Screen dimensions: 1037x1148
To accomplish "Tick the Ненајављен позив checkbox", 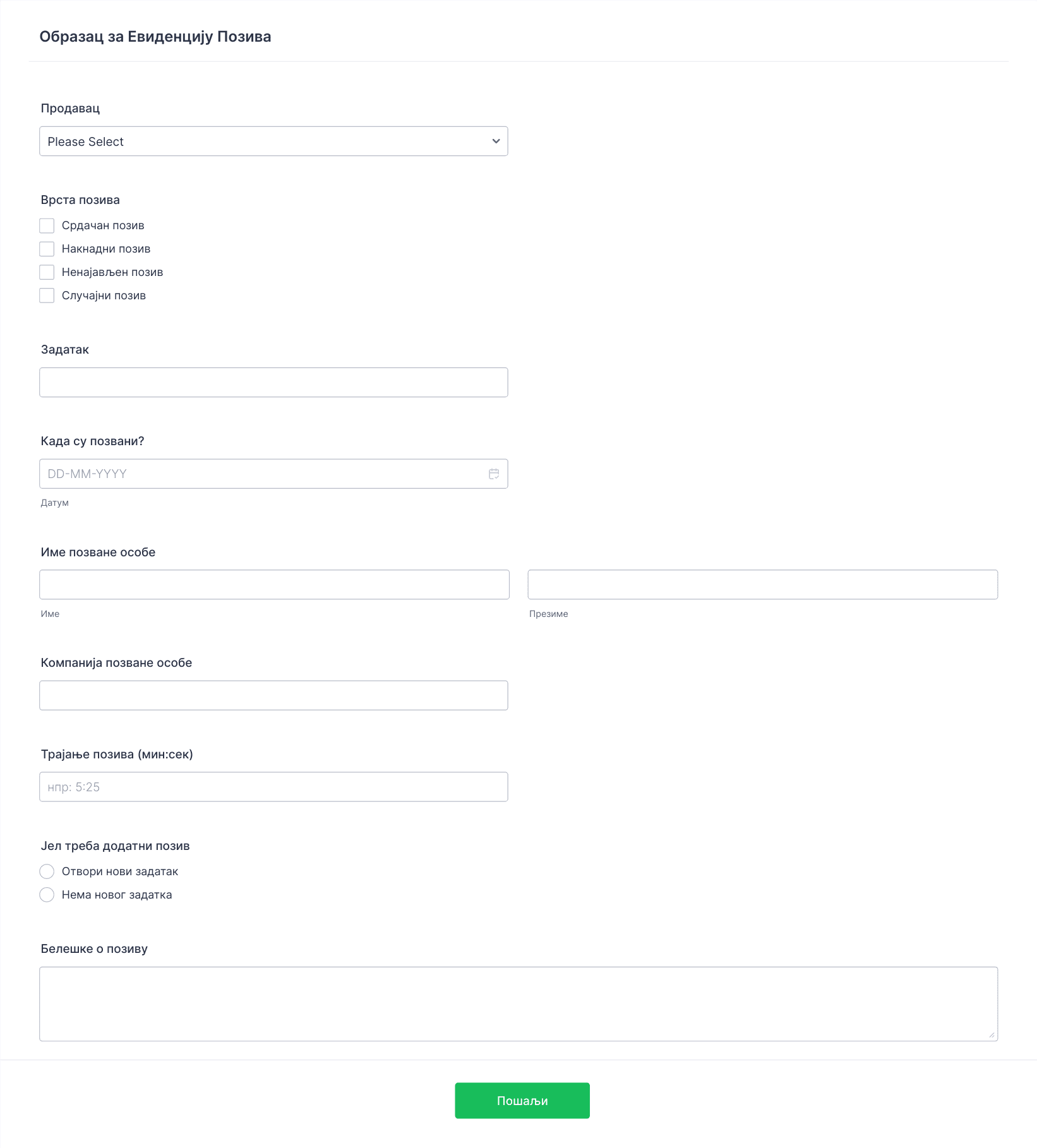I will (47, 272).
